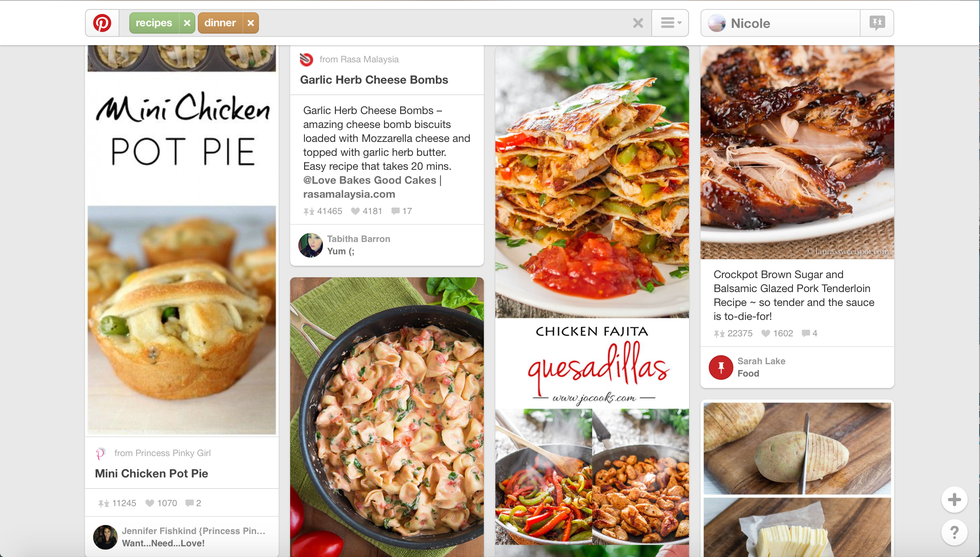
Task: Remove the dinner search tag
Action: tap(250, 23)
